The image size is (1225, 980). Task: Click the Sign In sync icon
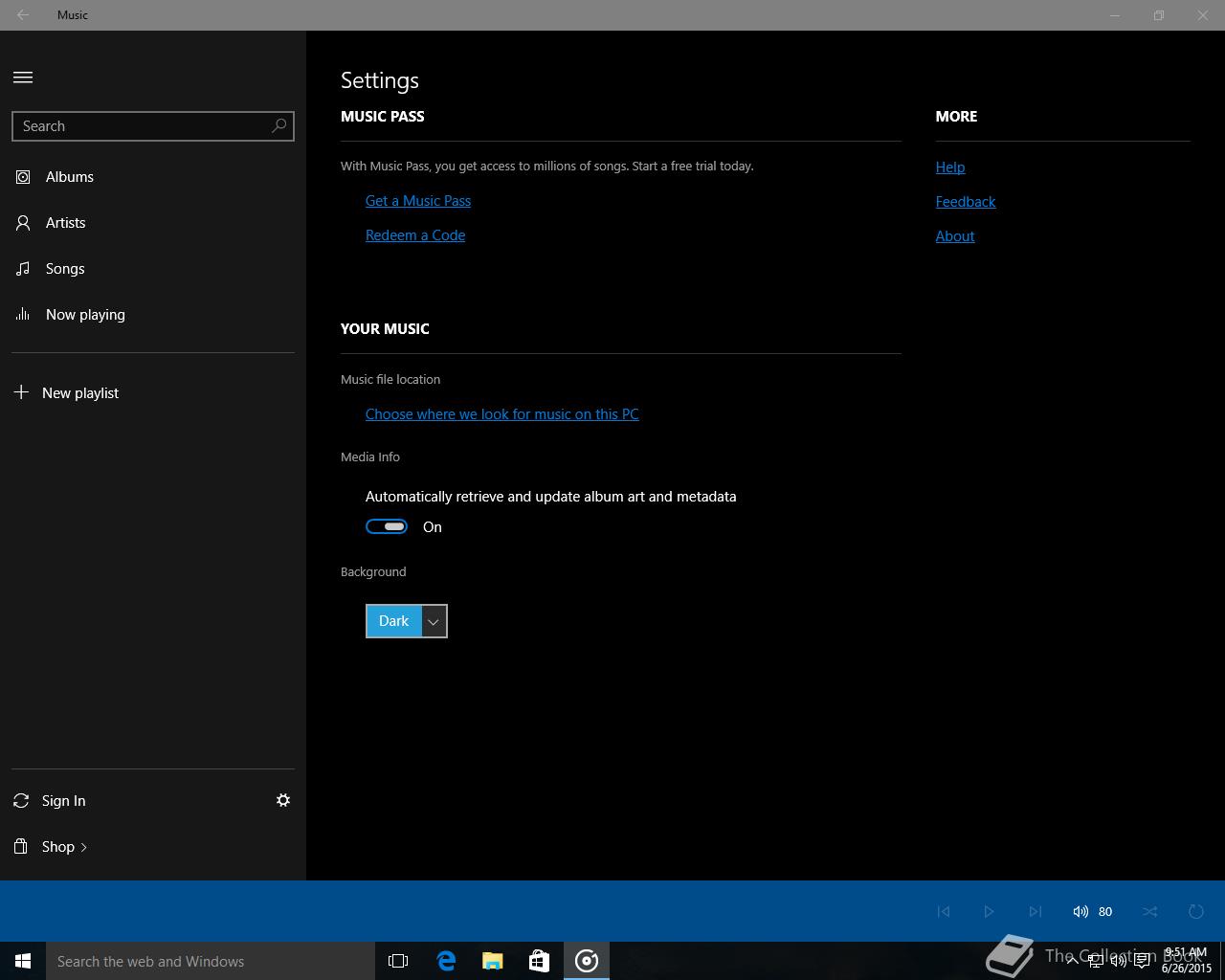click(21, 801)
